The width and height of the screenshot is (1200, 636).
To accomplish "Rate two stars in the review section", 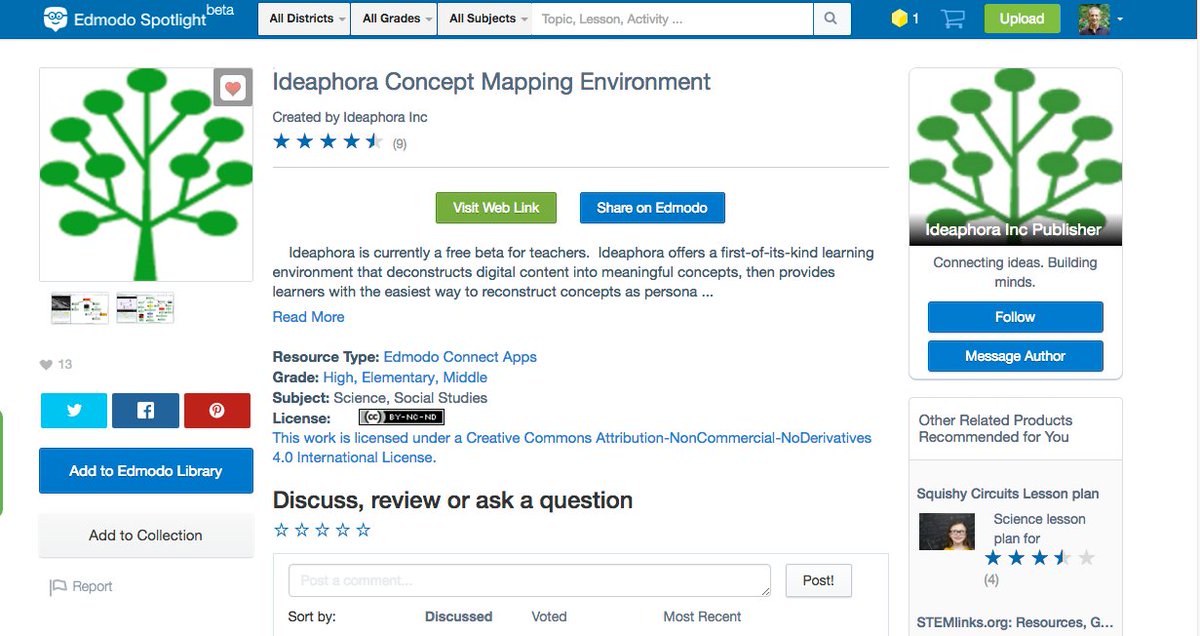I will point(302,530).
